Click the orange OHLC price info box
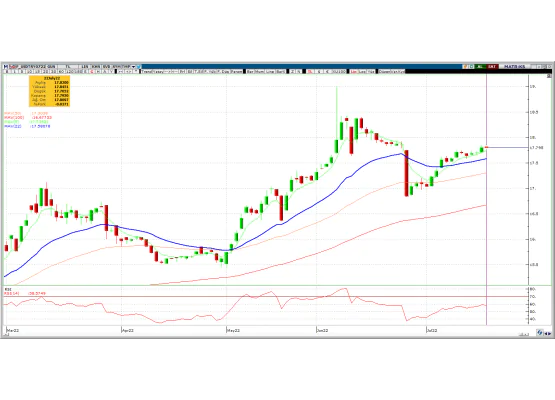555x400 pixels. click(x=49, y=91)
